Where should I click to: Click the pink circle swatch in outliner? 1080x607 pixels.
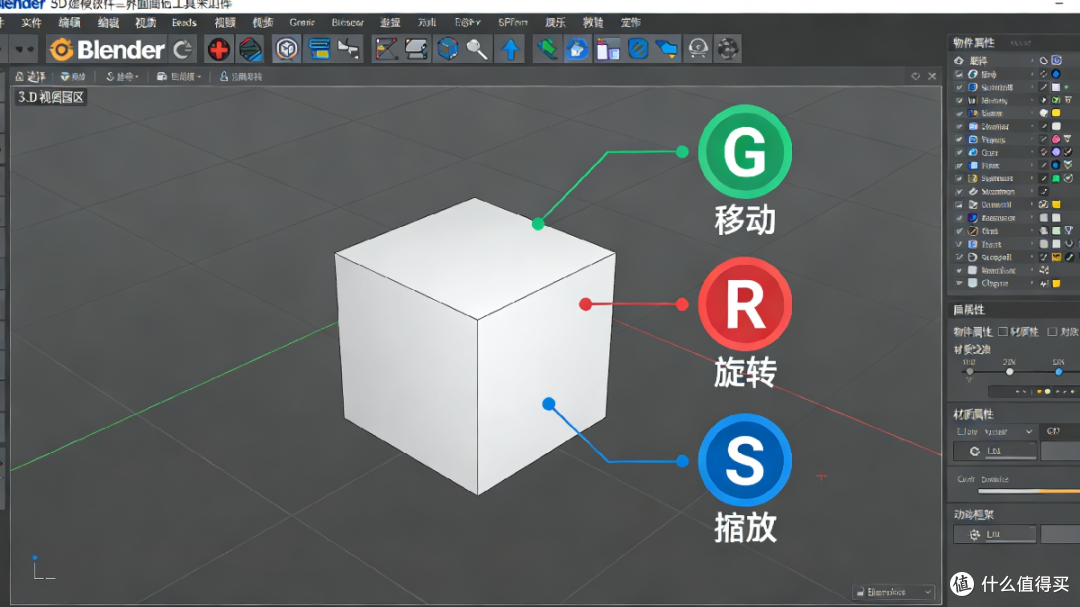1056,140
